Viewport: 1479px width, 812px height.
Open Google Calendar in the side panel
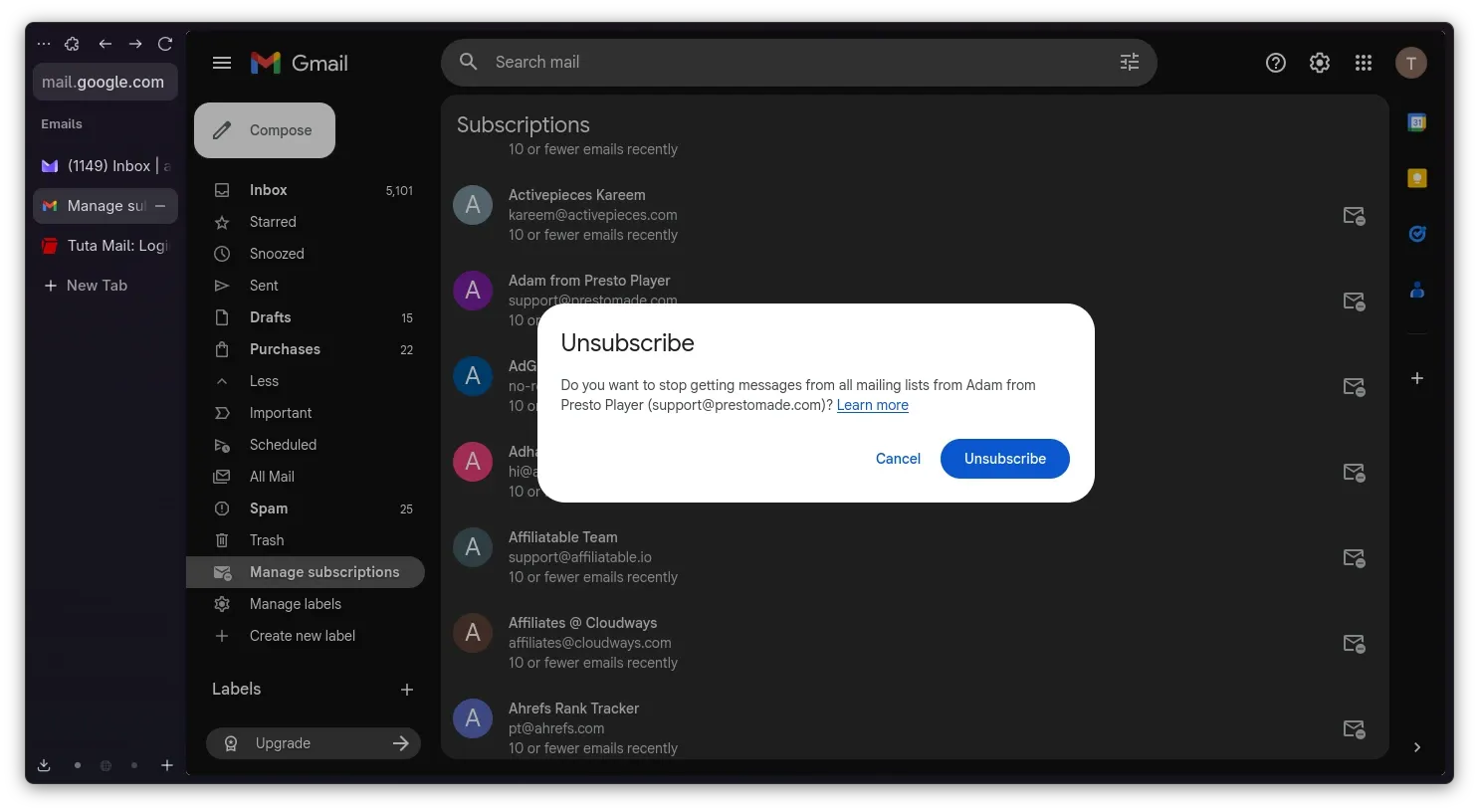1416,121
